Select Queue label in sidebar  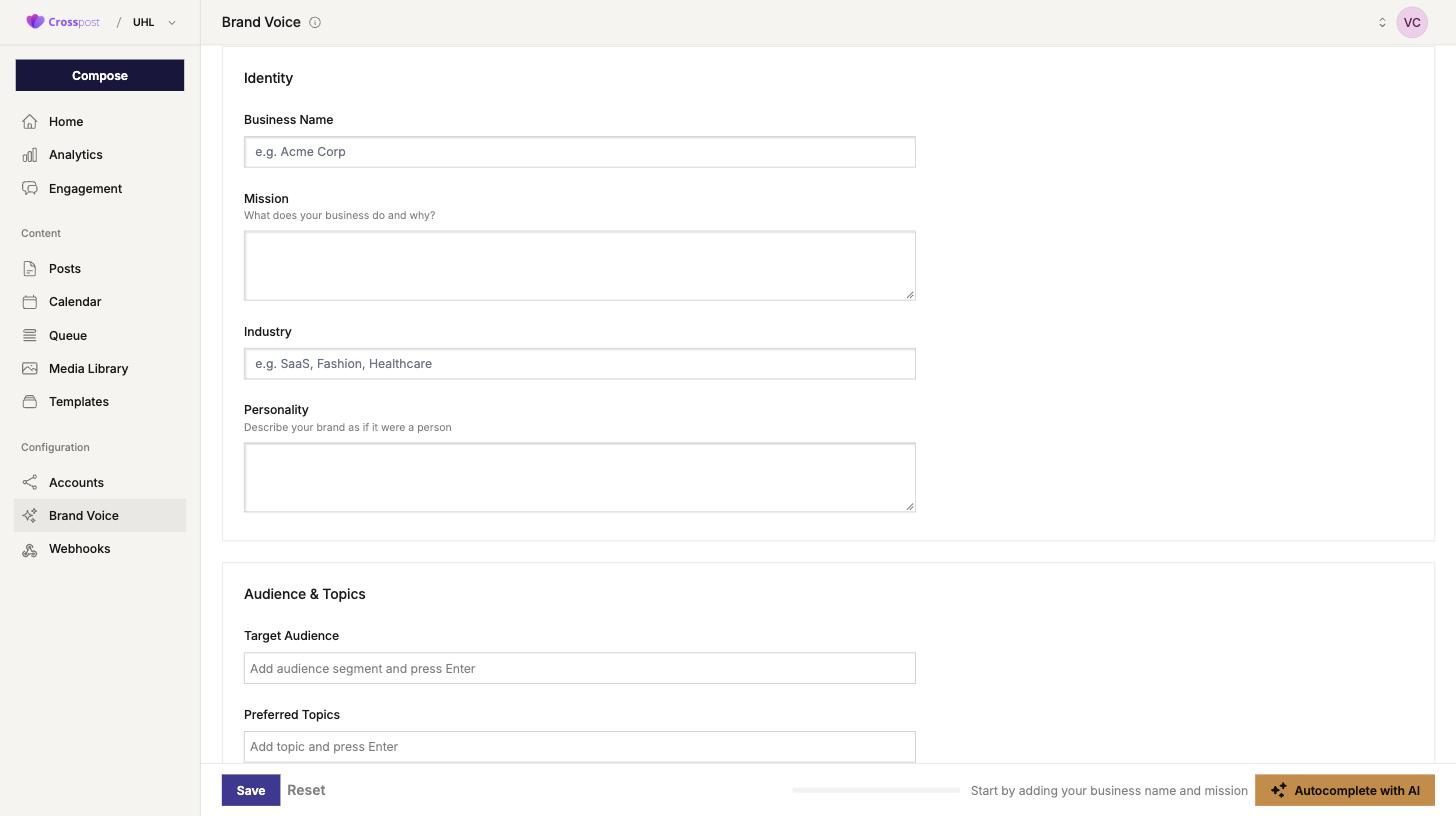(x=68, y=336)
